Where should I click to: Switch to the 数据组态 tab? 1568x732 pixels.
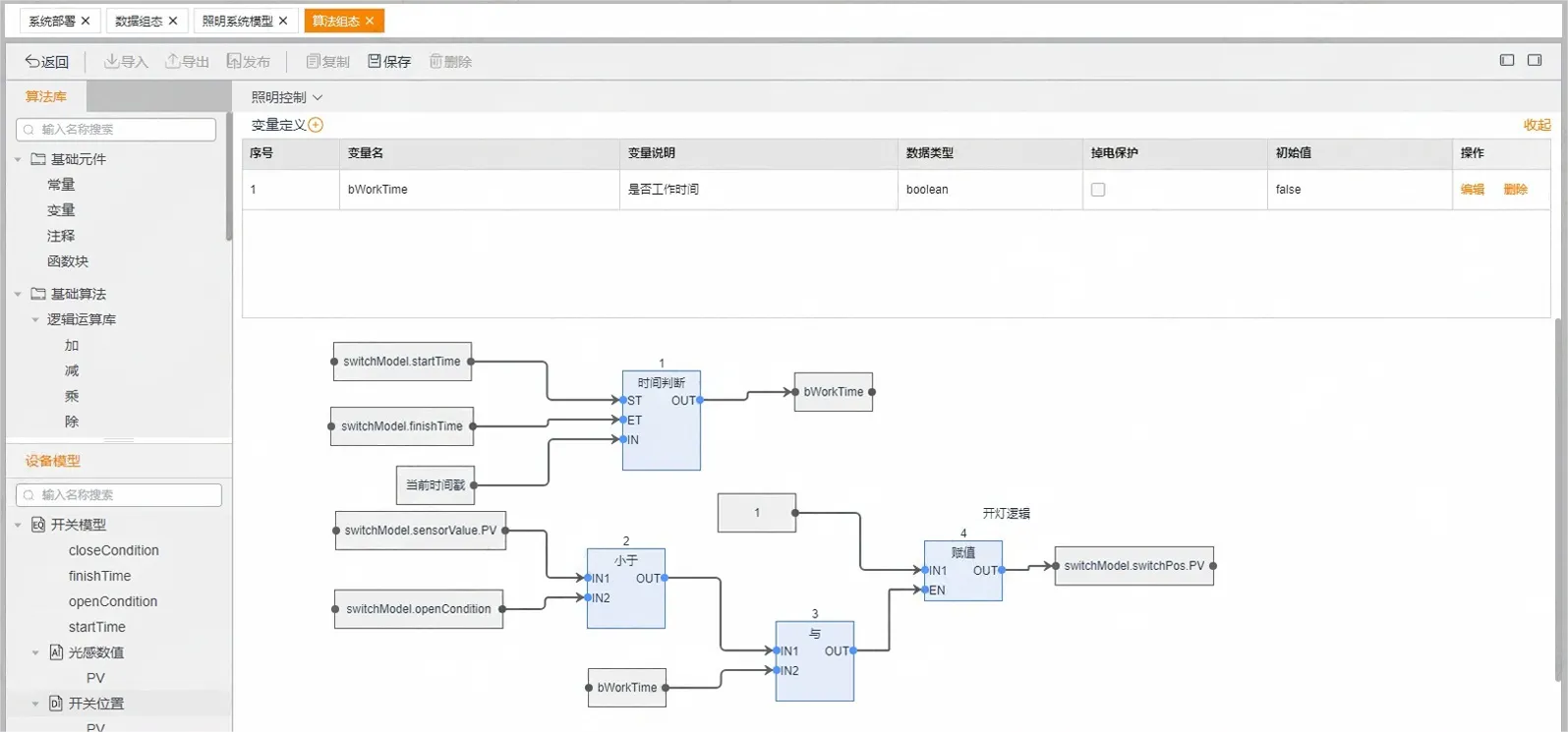point(139,21)
